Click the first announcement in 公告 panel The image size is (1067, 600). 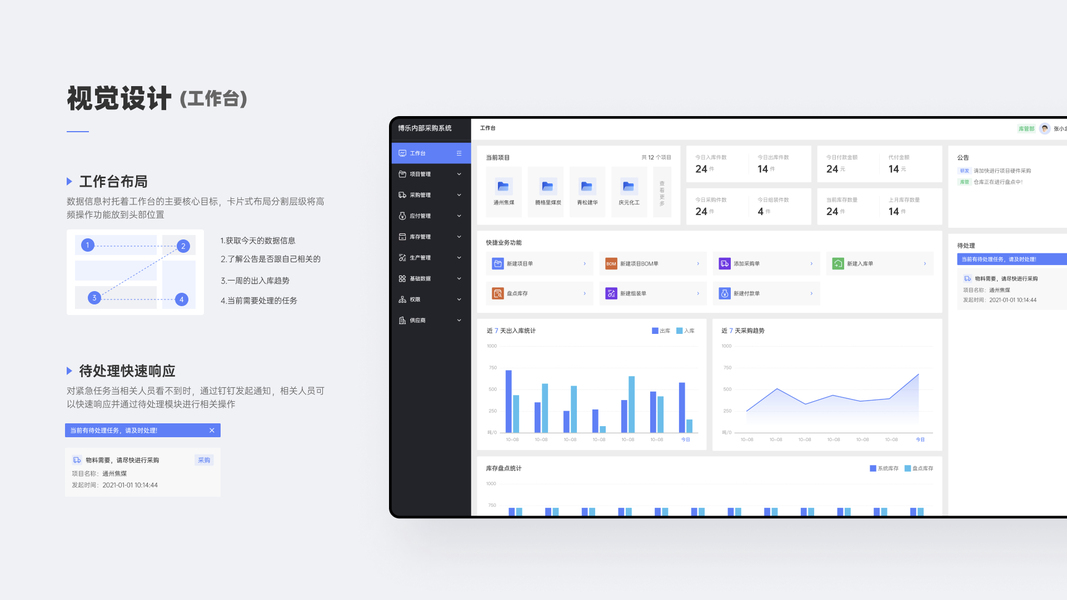pos(994,171)
